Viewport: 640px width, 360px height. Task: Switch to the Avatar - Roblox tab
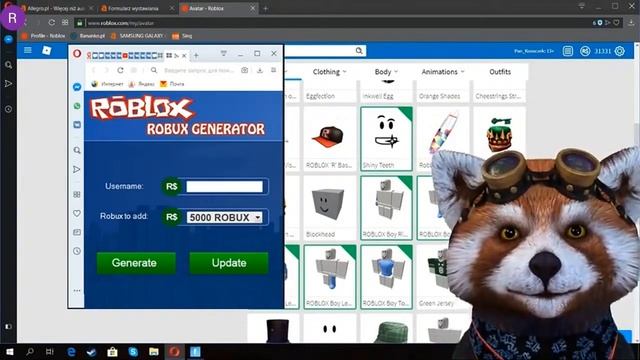click(218, 8)
